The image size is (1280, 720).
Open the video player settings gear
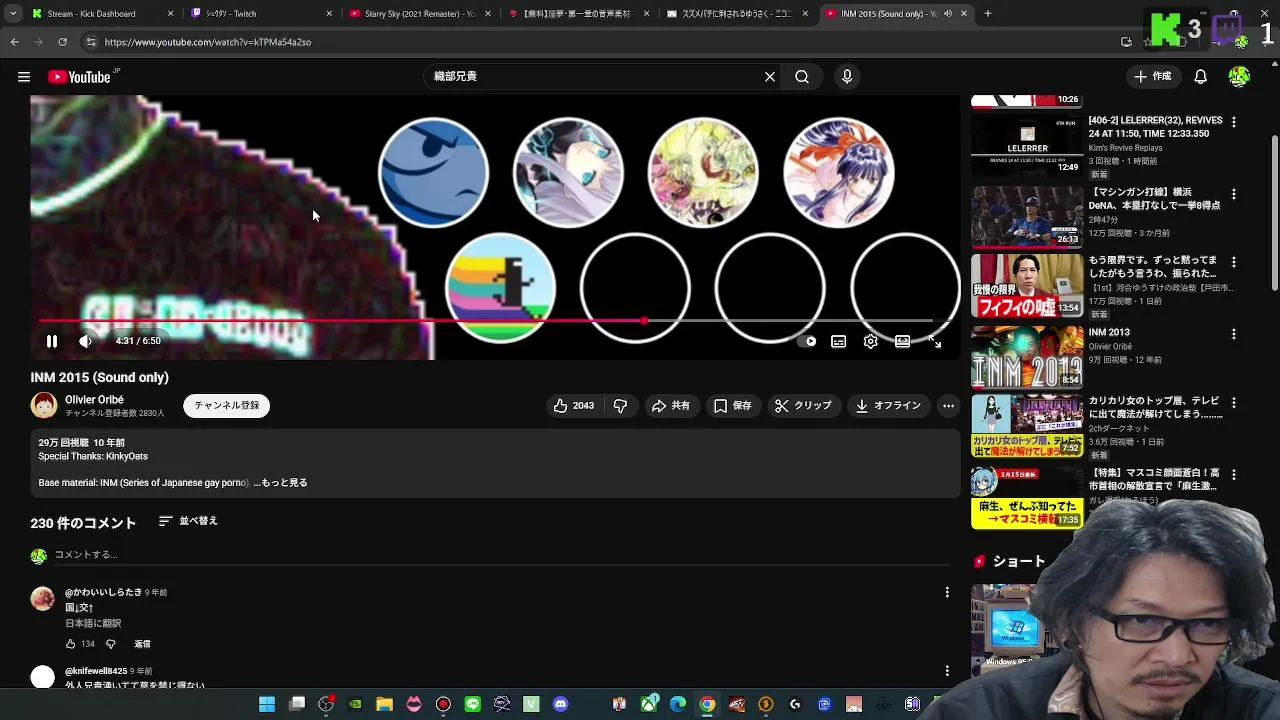[871, 341]
